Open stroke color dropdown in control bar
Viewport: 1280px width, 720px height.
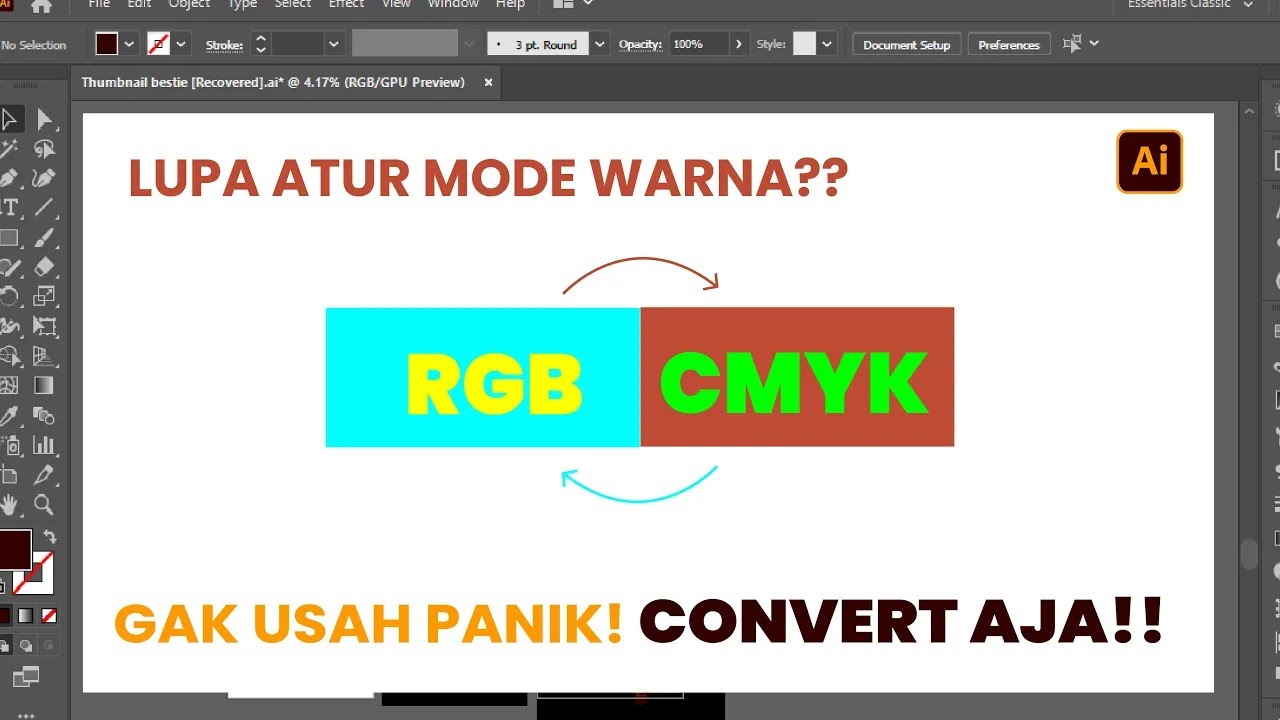point(181,44)
